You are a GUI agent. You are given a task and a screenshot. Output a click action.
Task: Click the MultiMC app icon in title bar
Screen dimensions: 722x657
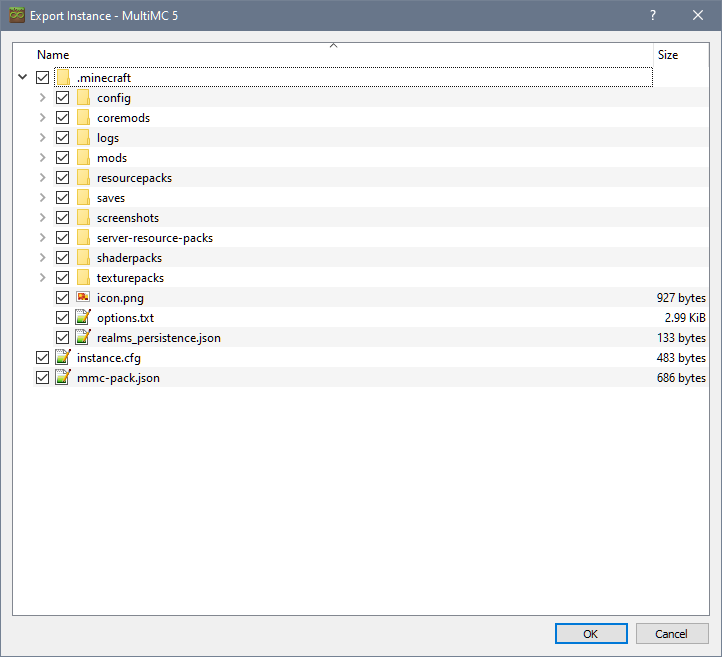17,15
